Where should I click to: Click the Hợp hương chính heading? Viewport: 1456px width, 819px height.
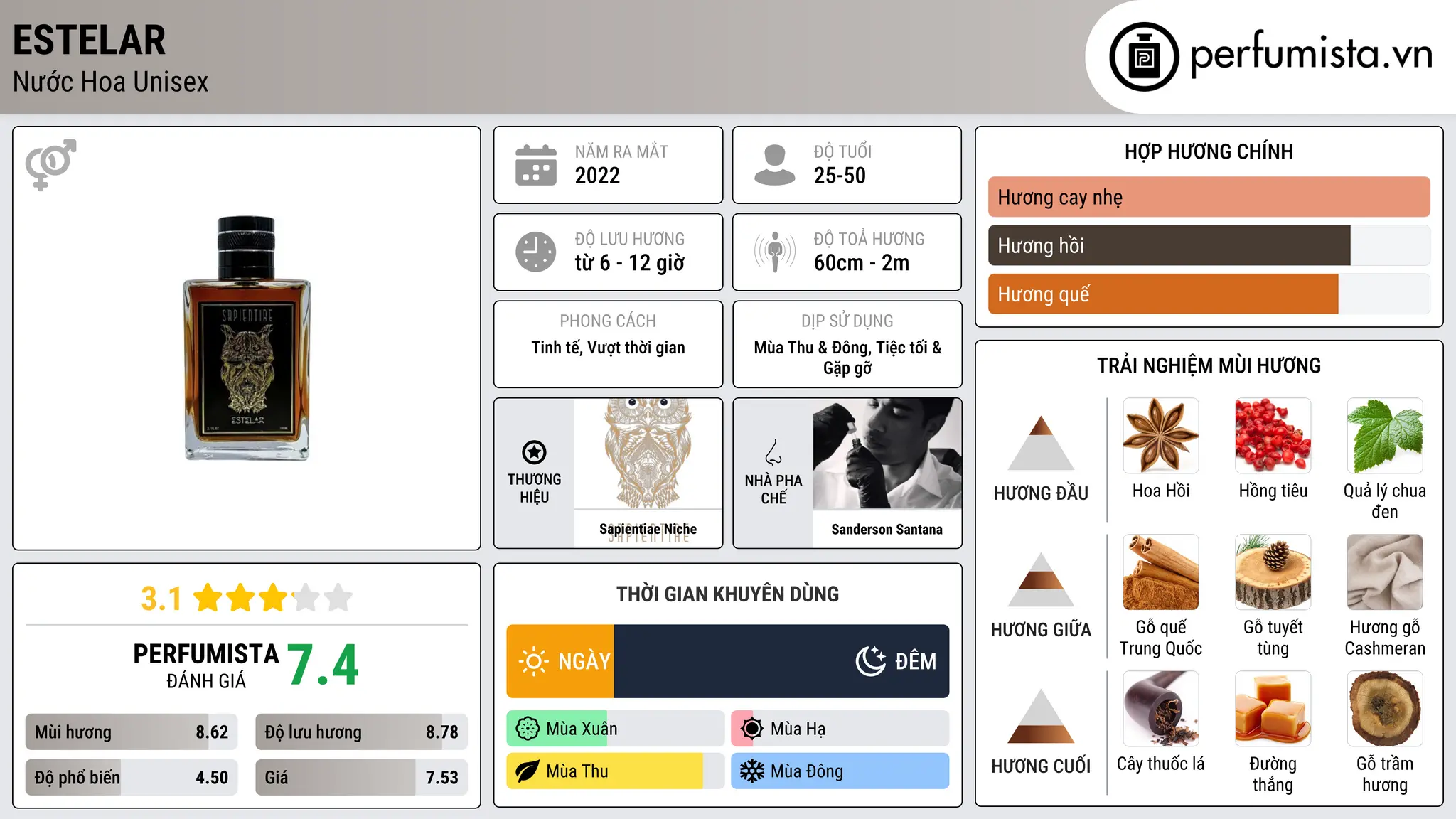point(1209,151)
